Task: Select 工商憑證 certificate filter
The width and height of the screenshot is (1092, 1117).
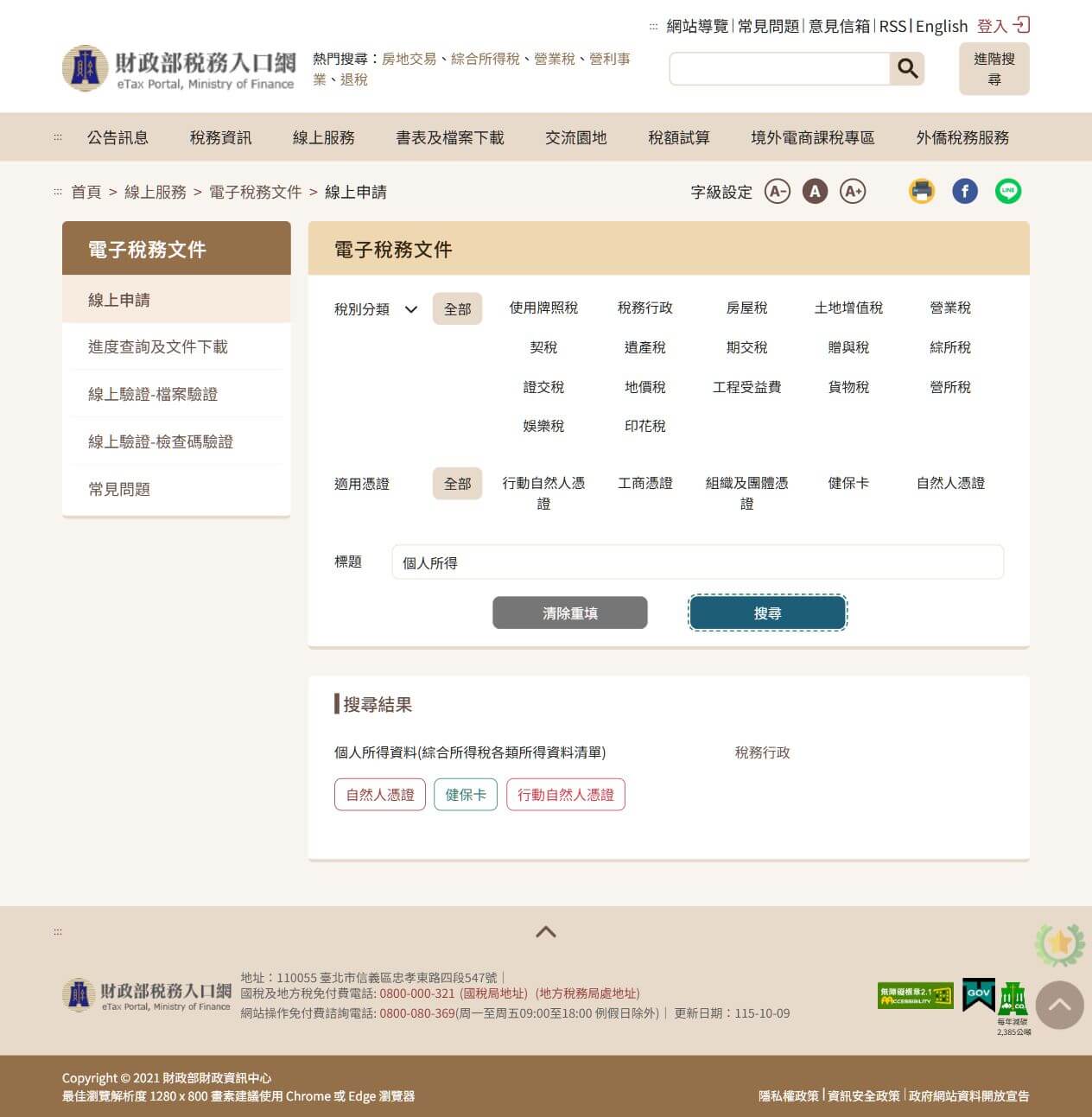Action: tap(645, 483)
